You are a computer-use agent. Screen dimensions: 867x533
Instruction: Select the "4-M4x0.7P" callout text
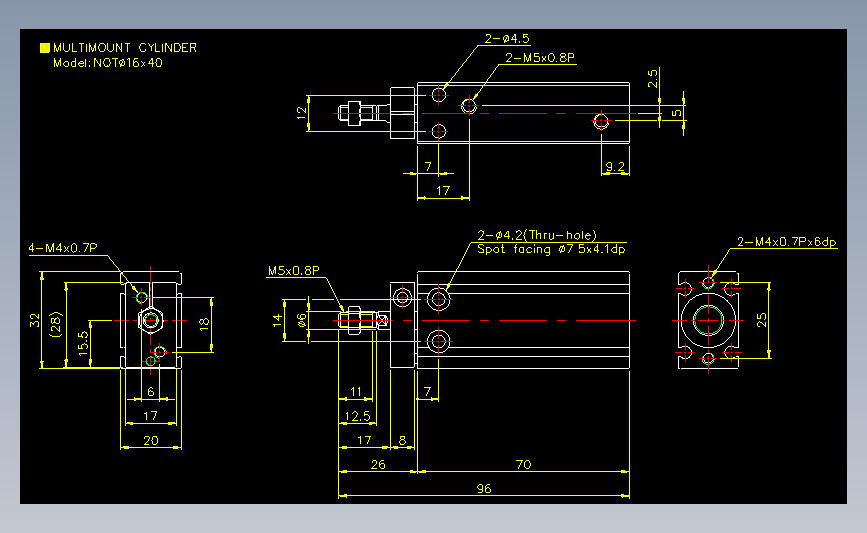[63, 248]
